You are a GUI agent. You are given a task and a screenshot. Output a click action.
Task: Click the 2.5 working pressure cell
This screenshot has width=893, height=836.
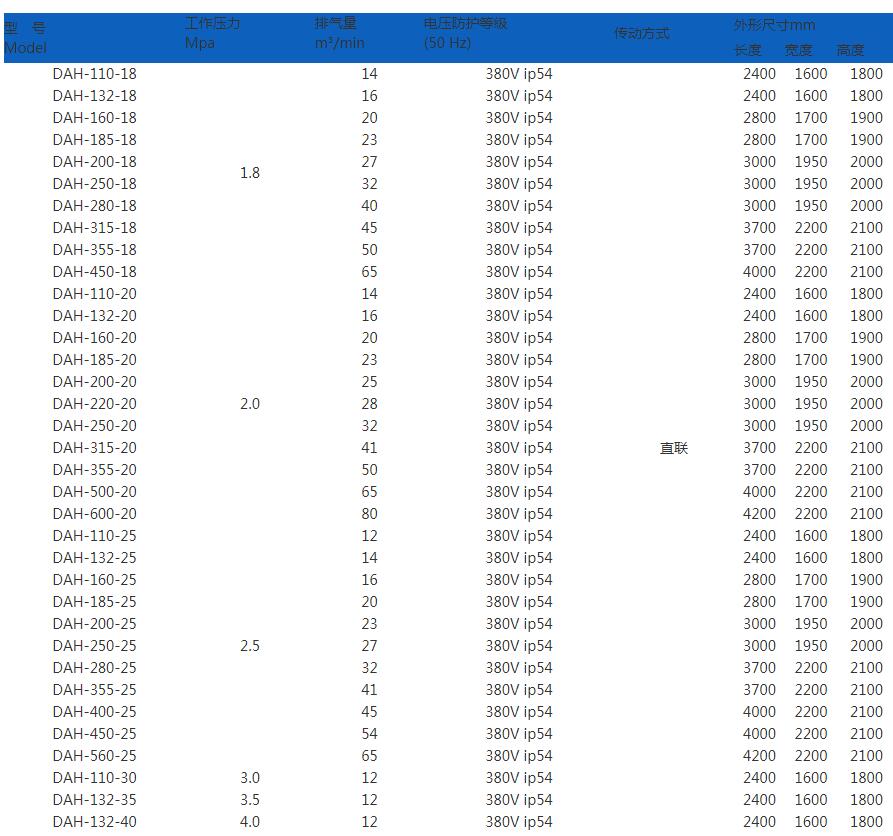click(x=250, y=646)
